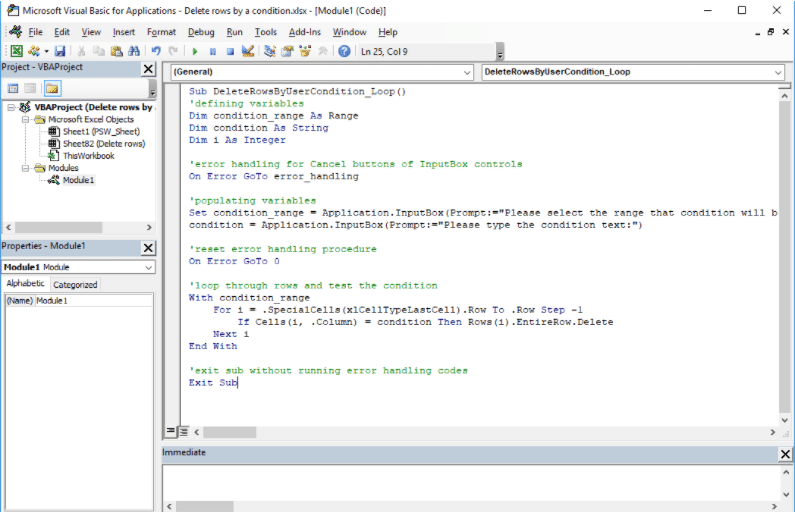795x512 pixels.
Task: Collapse the VBAProject tree node
Action: pyautogui.click(x=11, y=107)
